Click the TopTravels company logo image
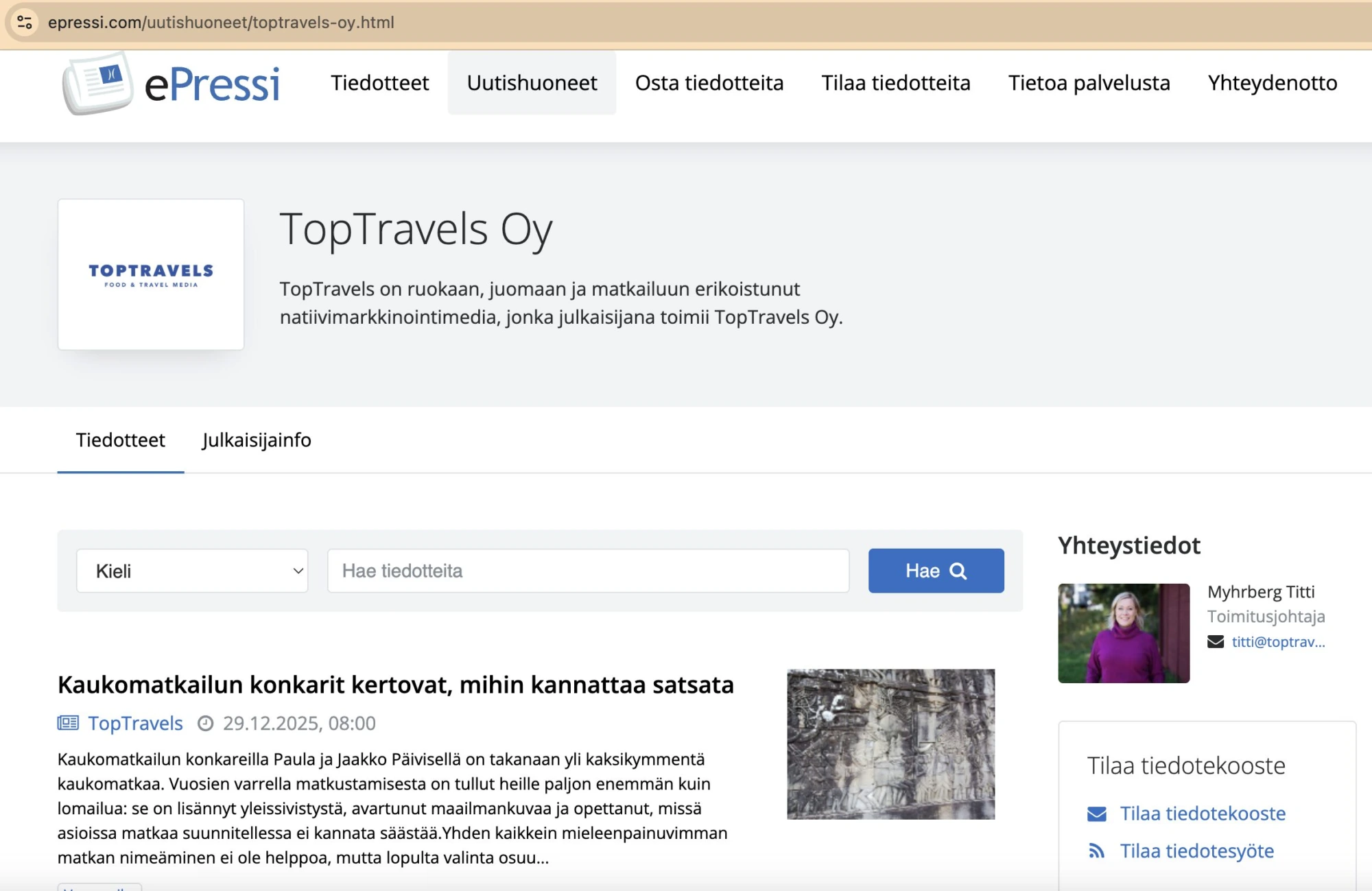This screenshot has width=1372, height=891. click(151, 274)
